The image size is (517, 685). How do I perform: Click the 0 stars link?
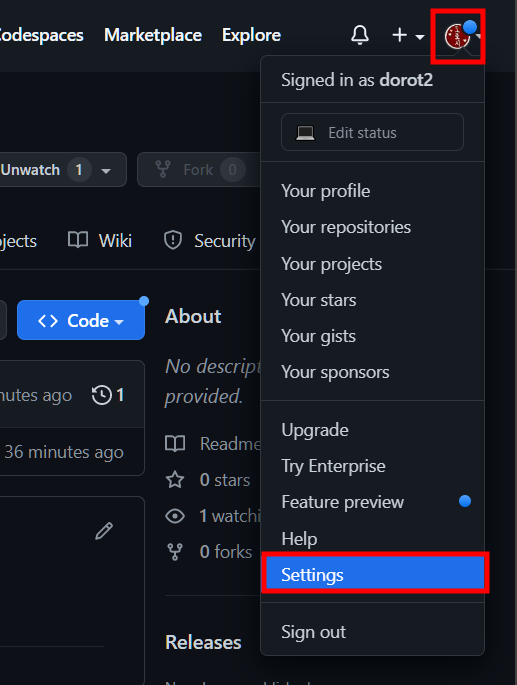click(225, 480)
